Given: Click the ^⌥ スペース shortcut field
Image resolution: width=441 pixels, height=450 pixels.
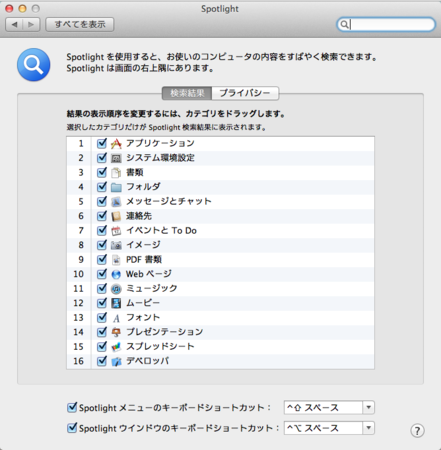Looking at the screenshot, I should [323, 428].
